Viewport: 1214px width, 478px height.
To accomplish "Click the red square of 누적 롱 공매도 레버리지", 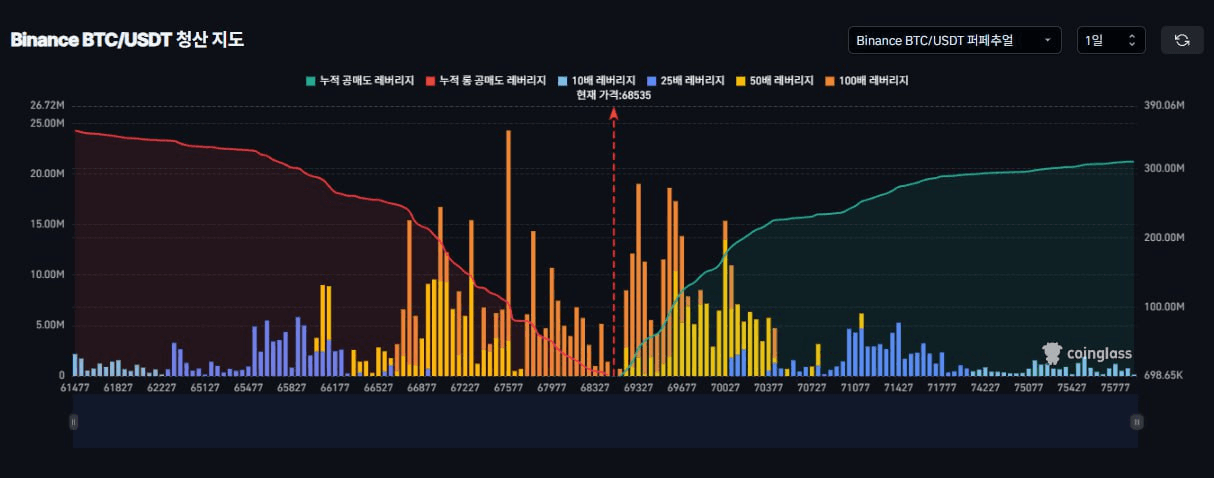I will (431, 80).
